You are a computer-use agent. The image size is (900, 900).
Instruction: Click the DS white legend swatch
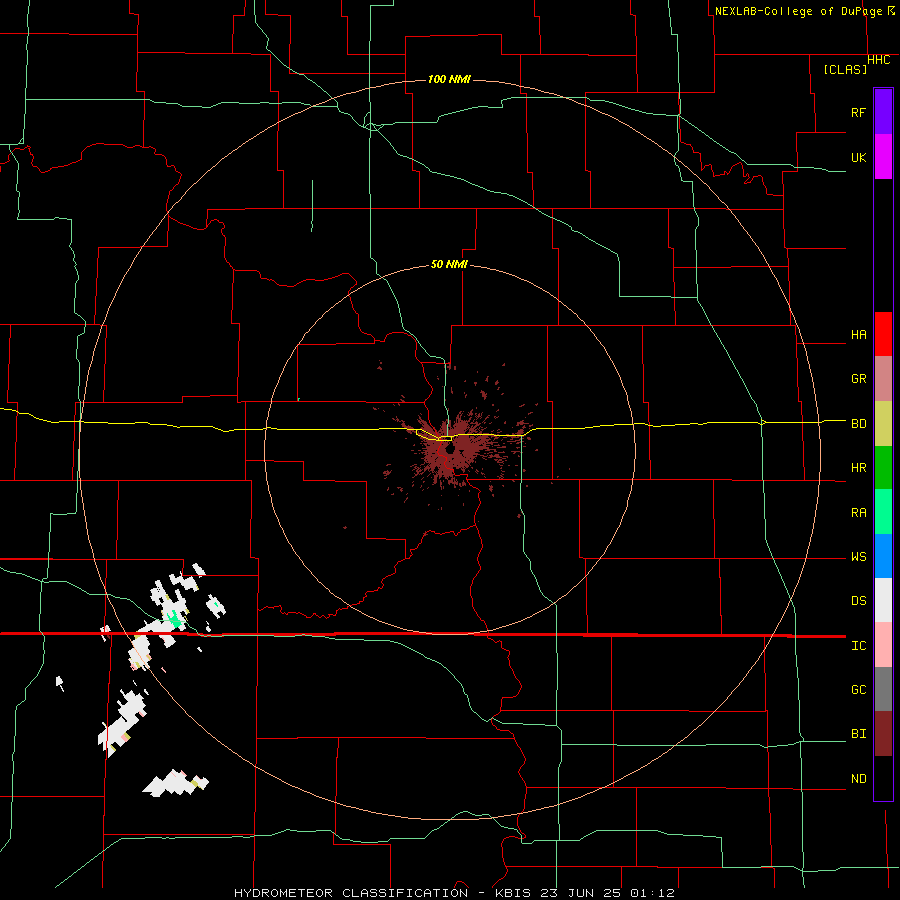[x=883, y=600]
